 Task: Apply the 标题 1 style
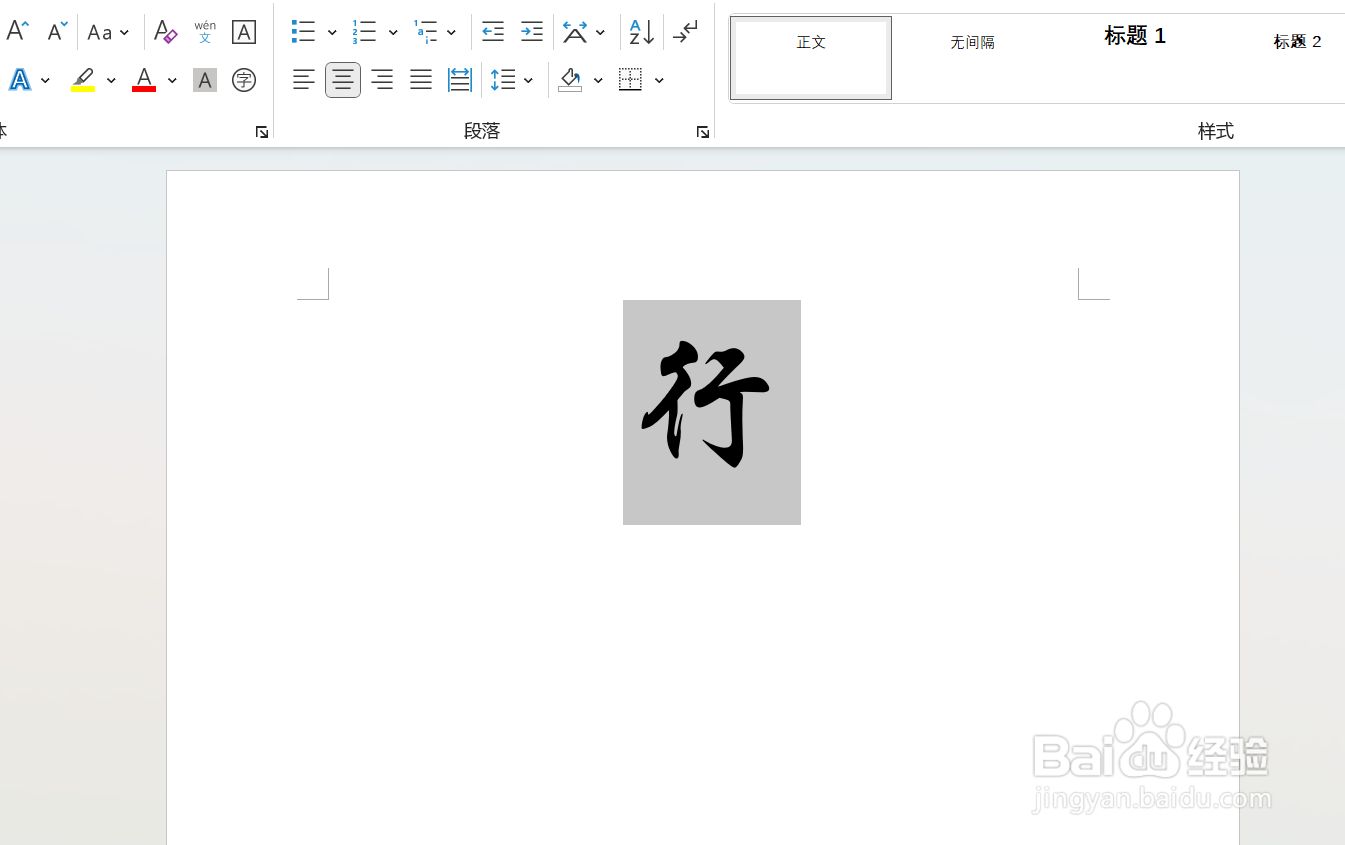tap(1134, 36)
